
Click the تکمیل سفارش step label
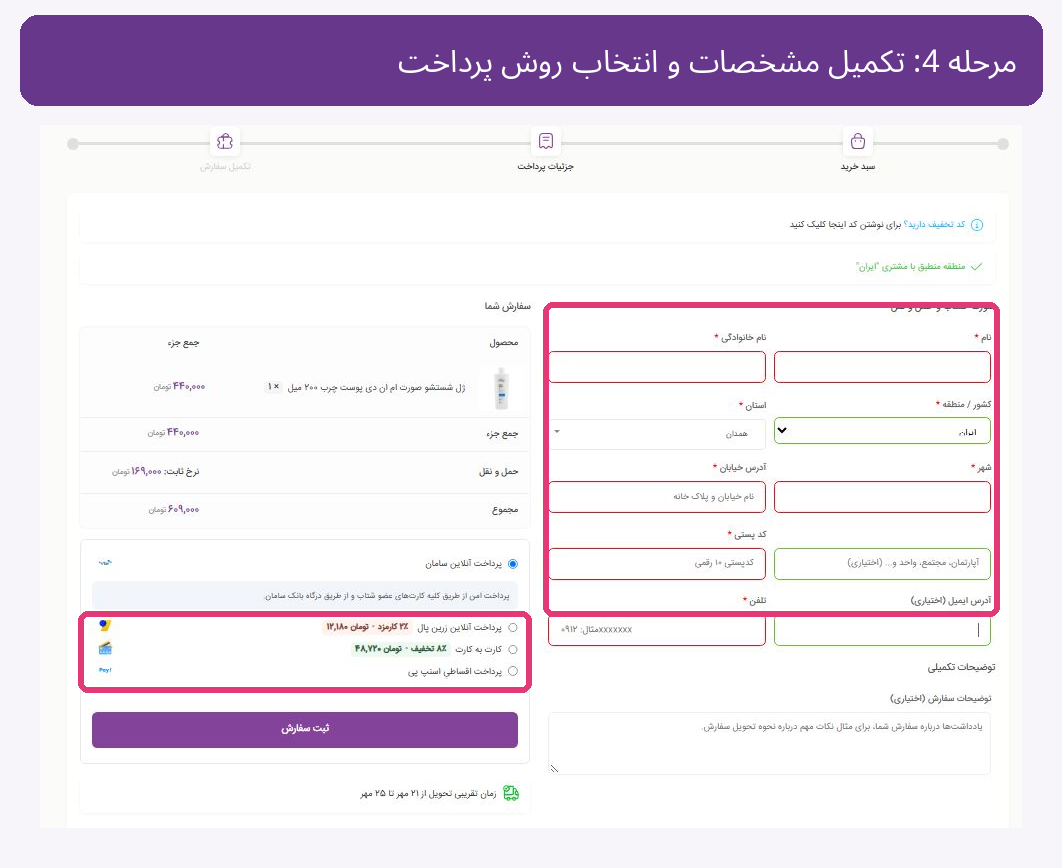225,167
